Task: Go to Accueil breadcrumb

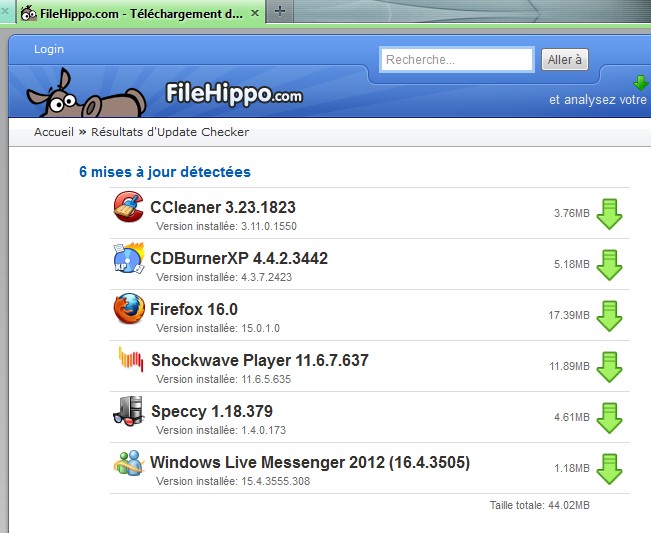Action: (54, 132)
